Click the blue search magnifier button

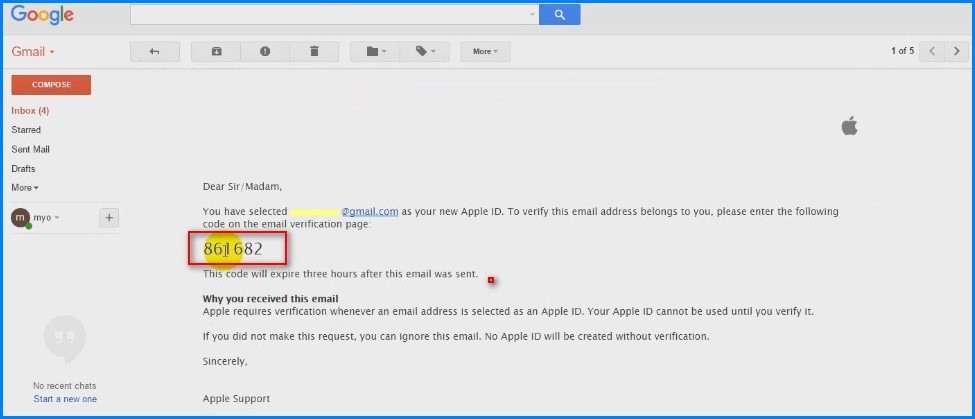560,15
